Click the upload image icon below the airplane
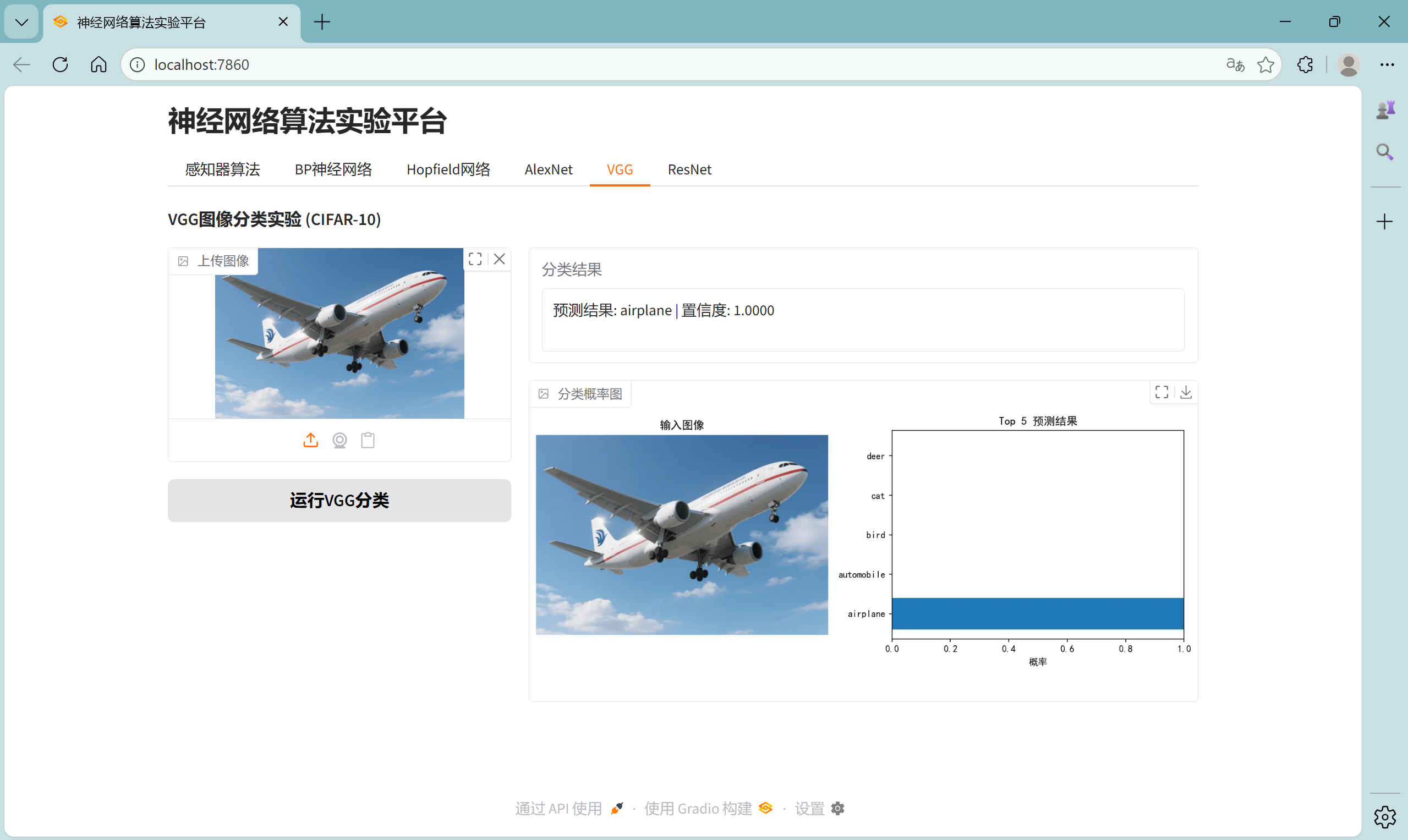Screen dimensions: 1408x840 click(x=310, y=440)
